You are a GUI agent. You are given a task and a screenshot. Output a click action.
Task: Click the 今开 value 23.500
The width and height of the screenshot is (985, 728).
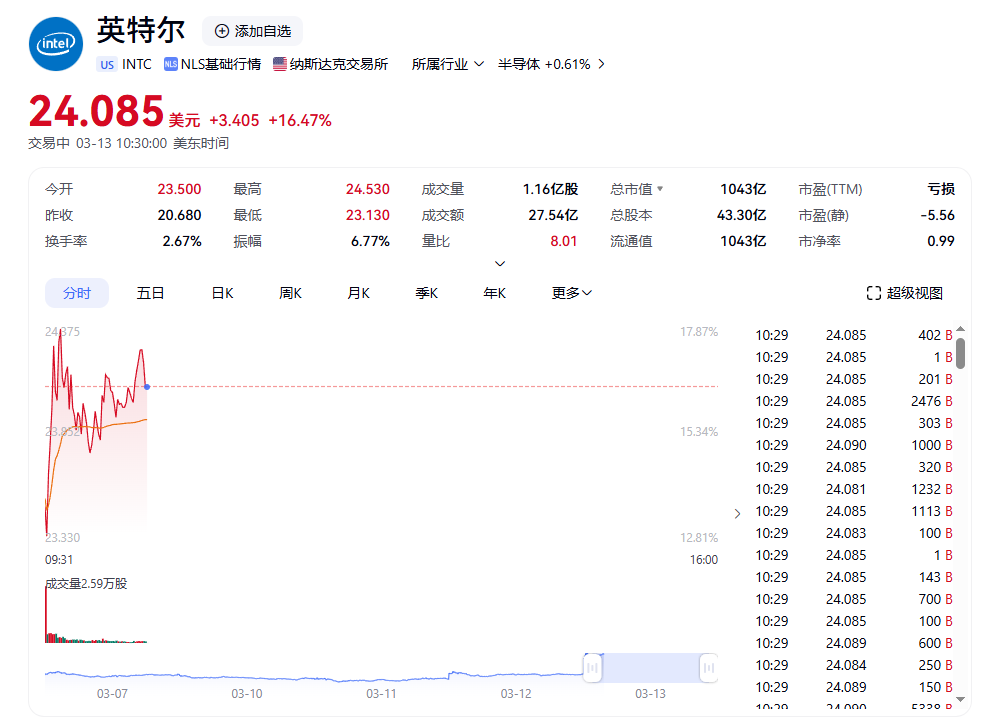[179, 189]
